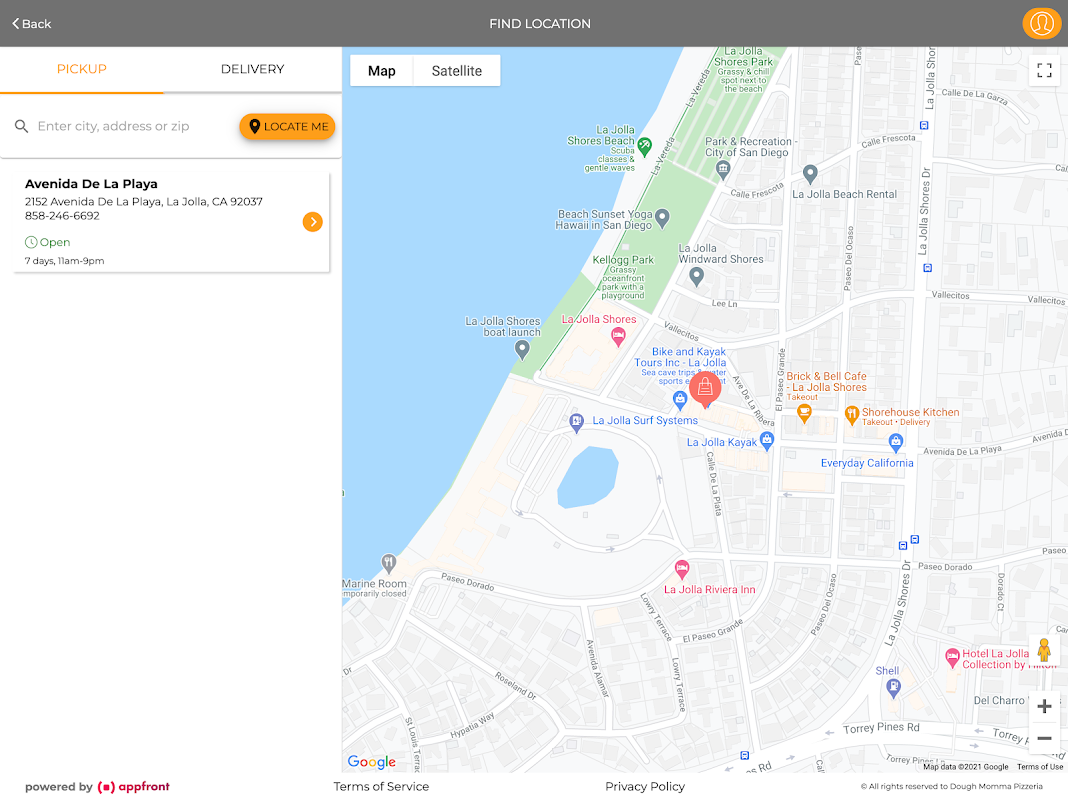Click the Open status clock icon
1068x800 pixels.
coord(31,242)
